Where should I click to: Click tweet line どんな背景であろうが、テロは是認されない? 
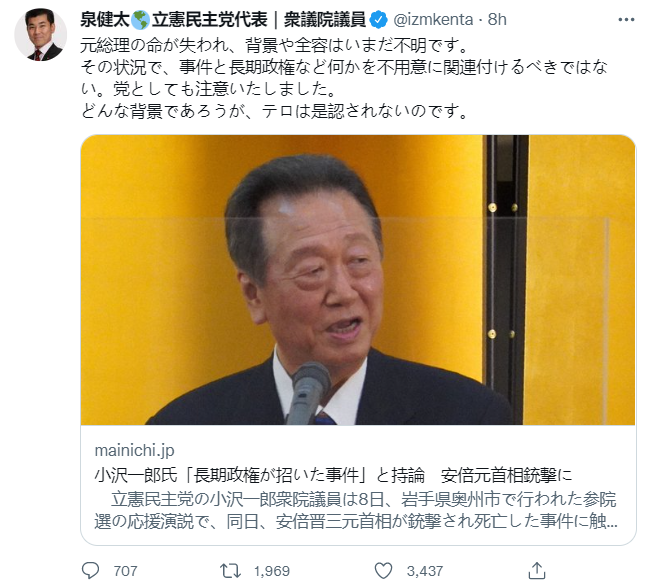pos(274,111)
